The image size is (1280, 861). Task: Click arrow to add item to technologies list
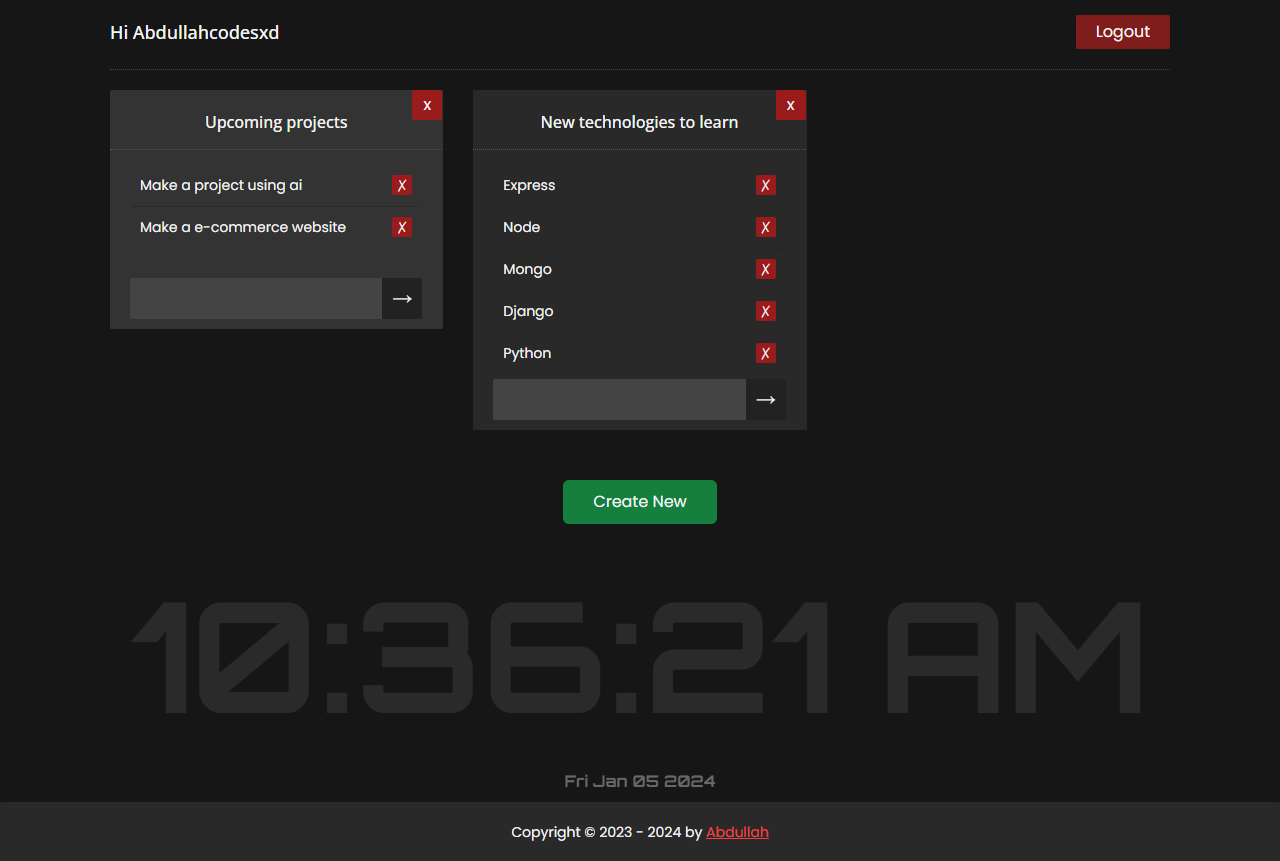pyautogui.click(x=765, y=400)
